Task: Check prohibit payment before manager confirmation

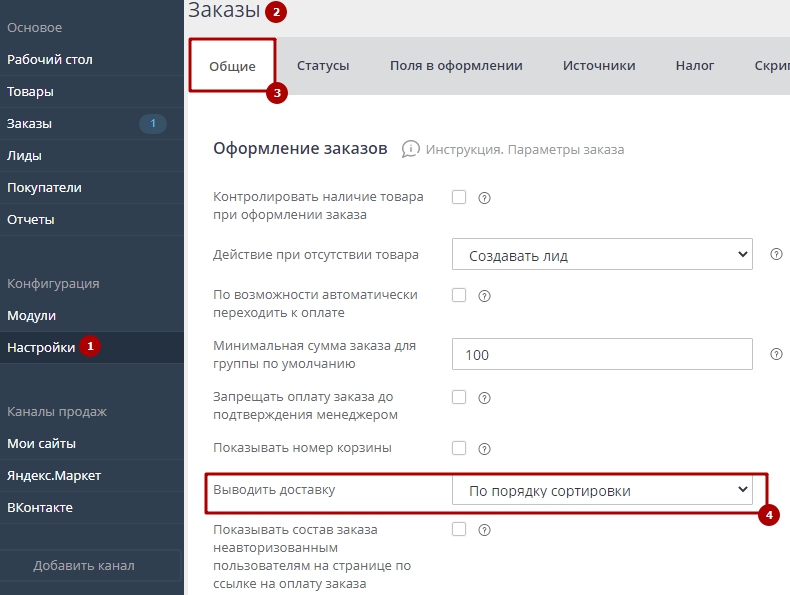Action: pos(459,397)
